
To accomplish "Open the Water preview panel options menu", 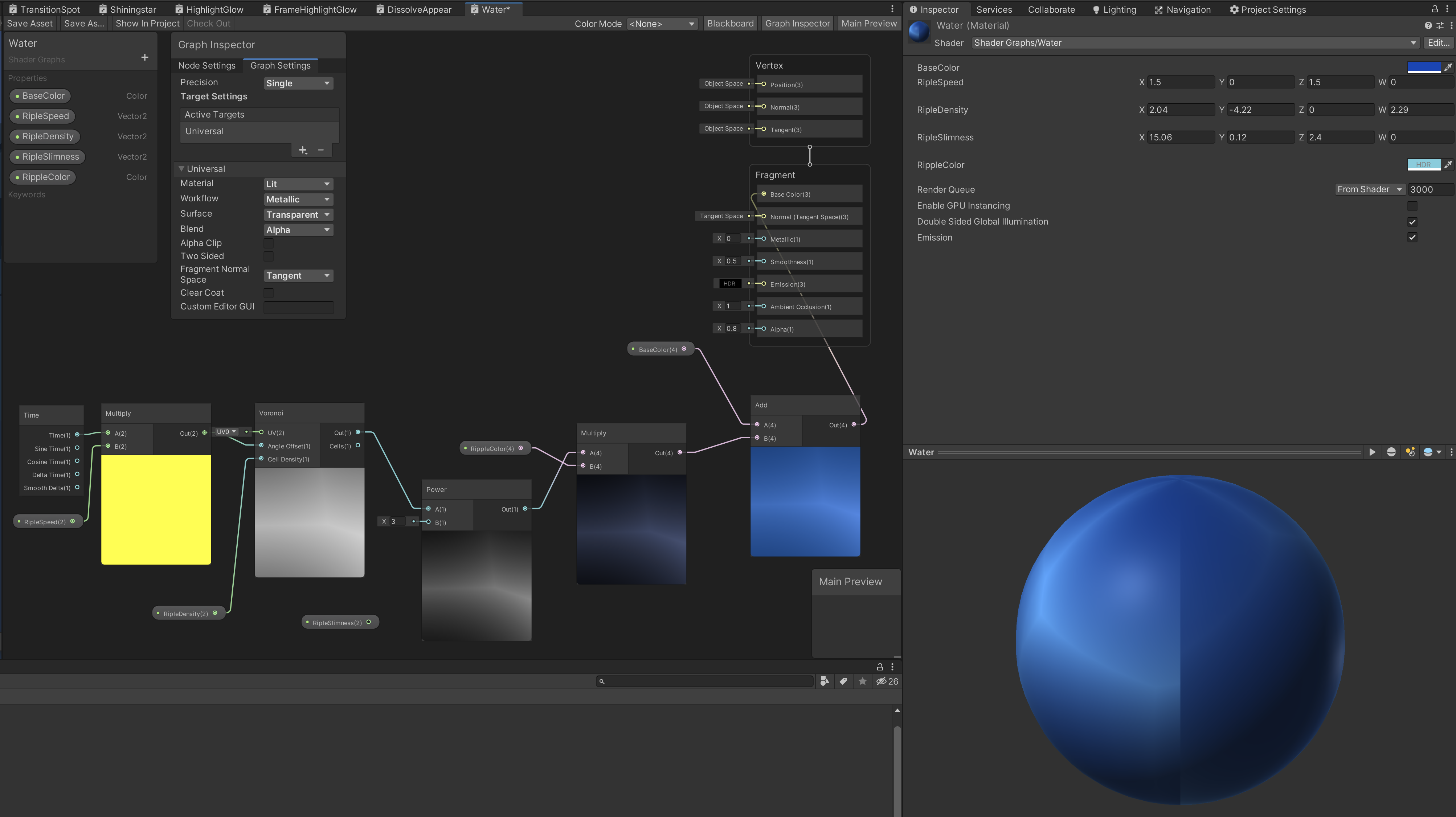I will coord(1451,452).
